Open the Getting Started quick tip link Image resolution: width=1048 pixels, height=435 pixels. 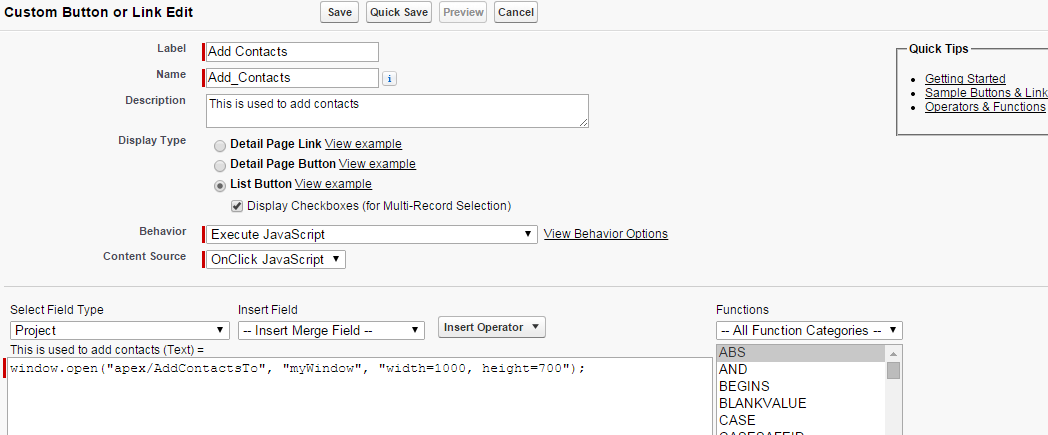tap(965, 79)
